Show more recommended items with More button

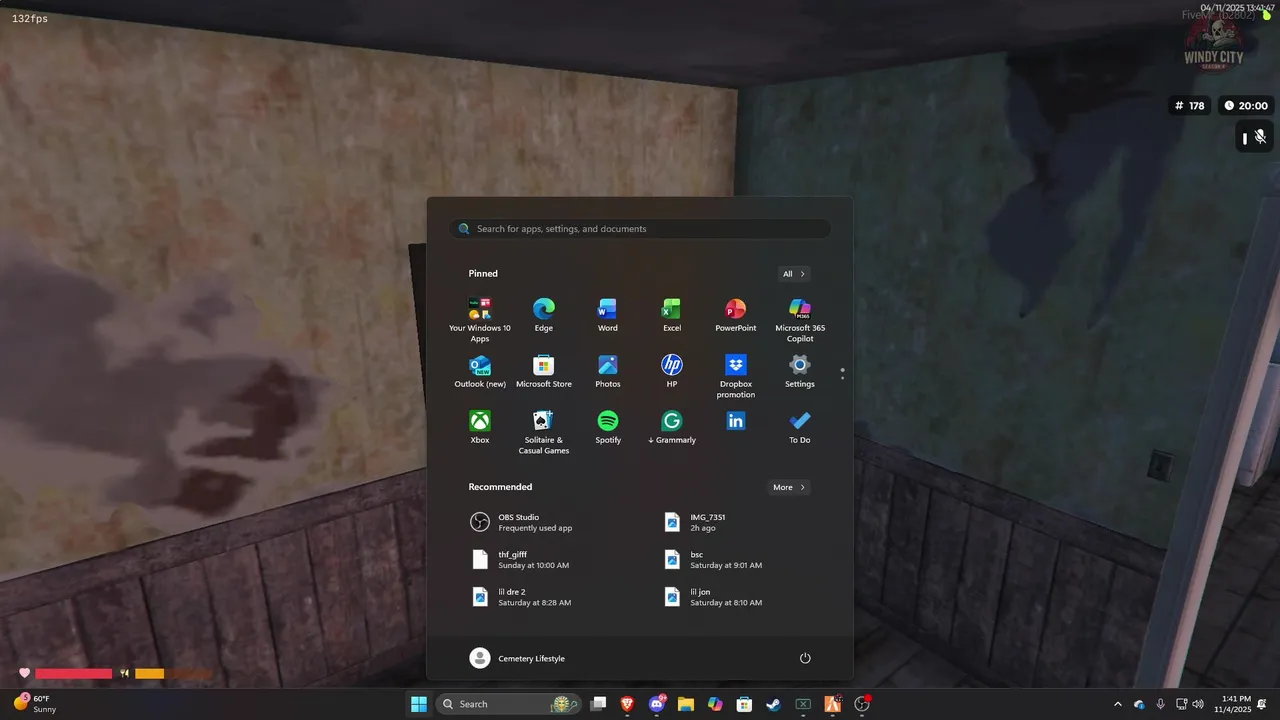789,487
